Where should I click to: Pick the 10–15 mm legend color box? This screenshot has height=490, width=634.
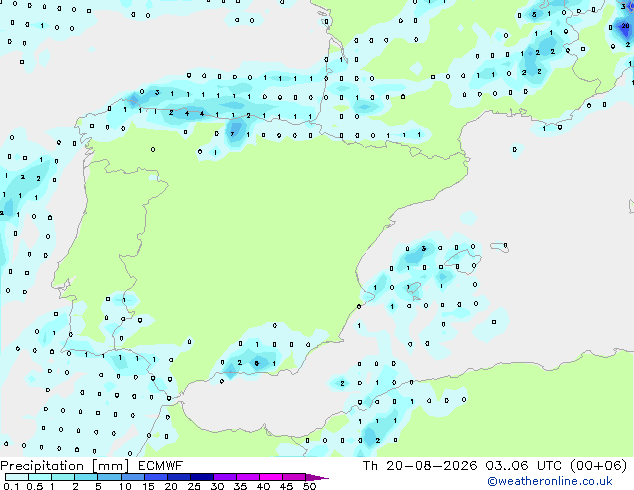(x=132, y=477)
